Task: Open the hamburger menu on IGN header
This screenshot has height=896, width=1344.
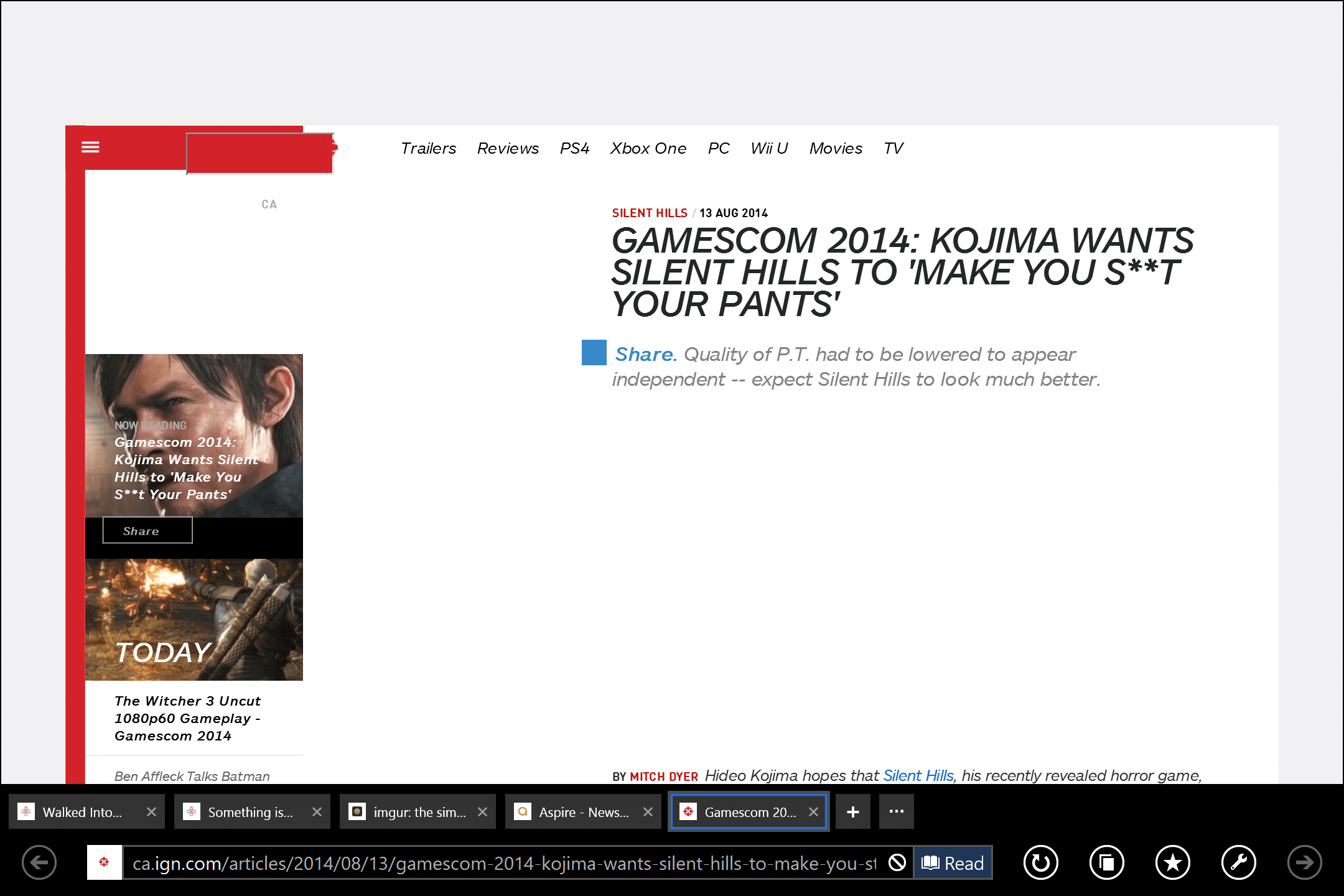Action: point(90,147)
